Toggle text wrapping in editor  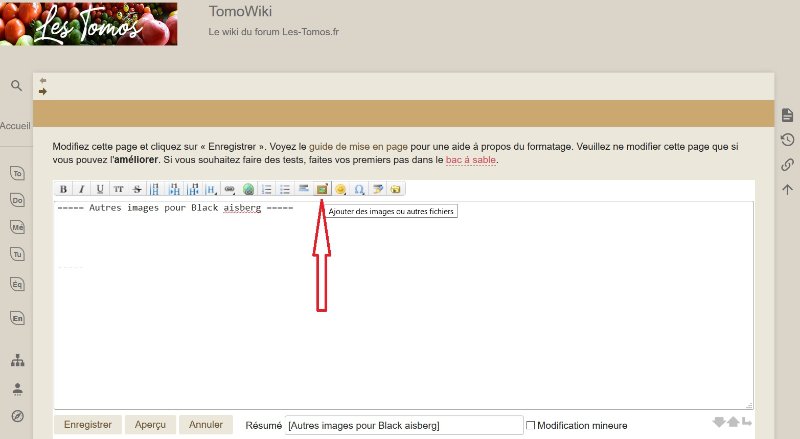coord(746,422)
